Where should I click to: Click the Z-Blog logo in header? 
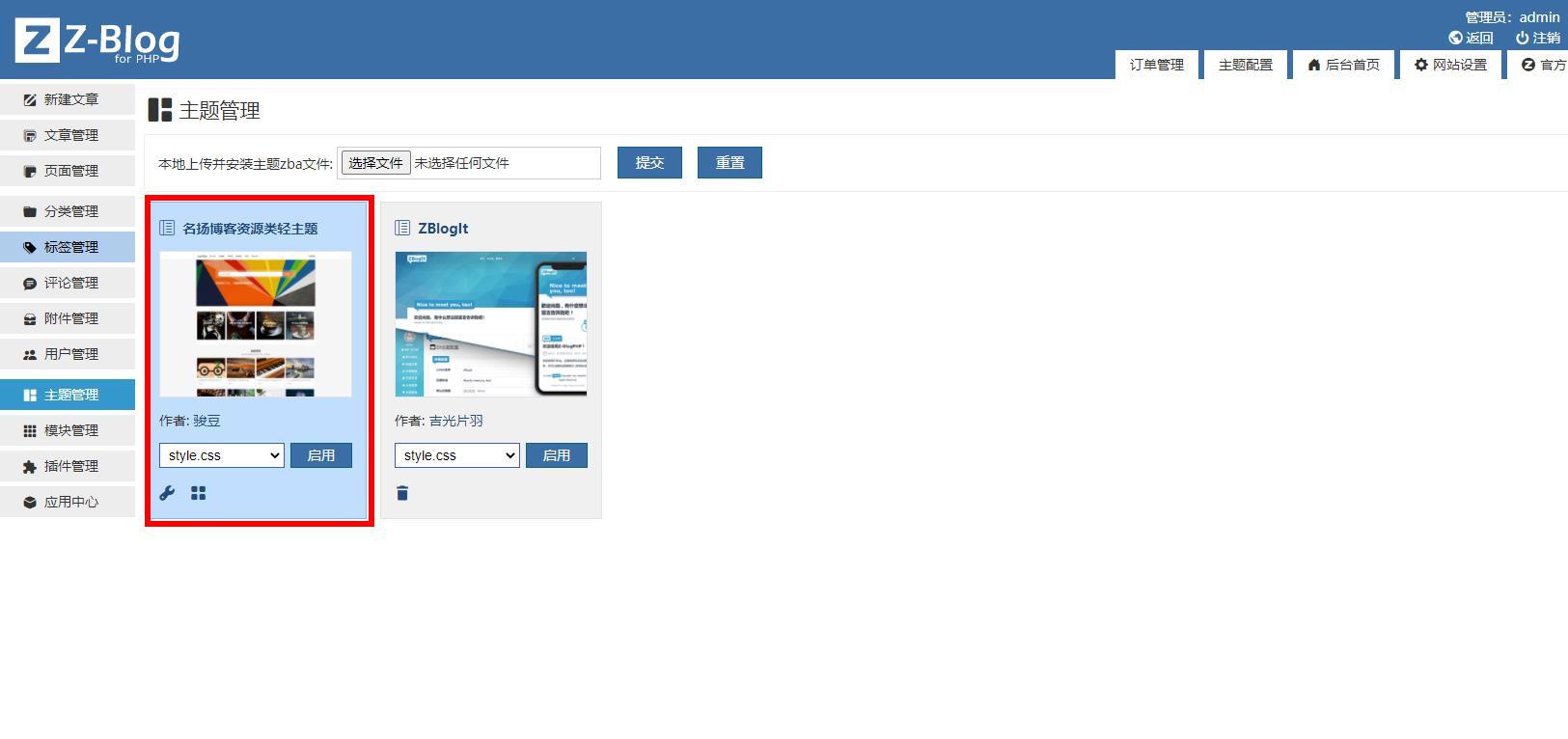[97, 41]
